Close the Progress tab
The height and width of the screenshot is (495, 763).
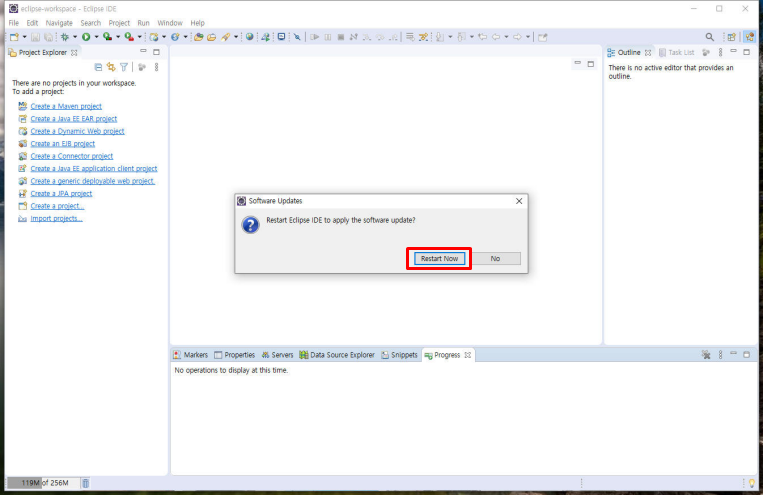click(468, 355)
